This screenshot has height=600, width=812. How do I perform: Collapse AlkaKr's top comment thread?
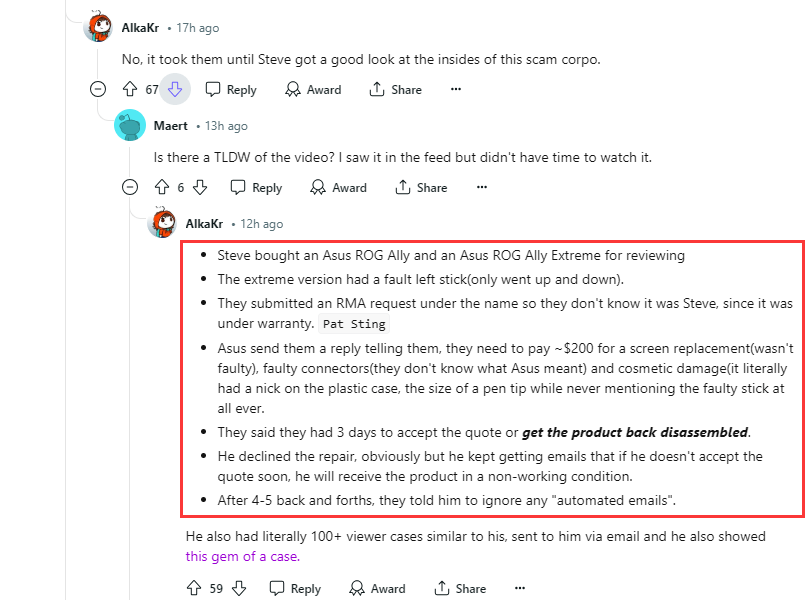(98, 89)
